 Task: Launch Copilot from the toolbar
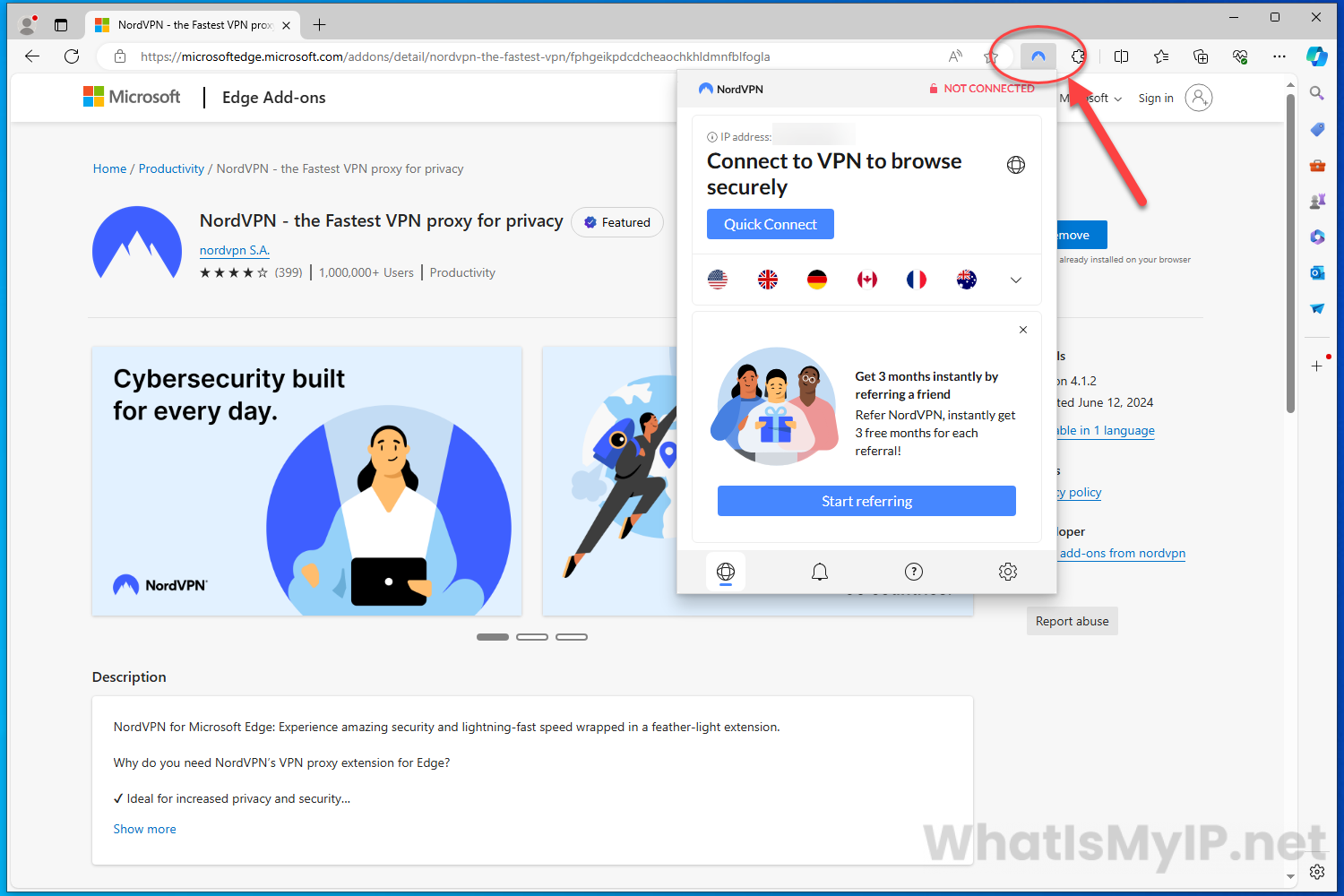click(1316, 56)
